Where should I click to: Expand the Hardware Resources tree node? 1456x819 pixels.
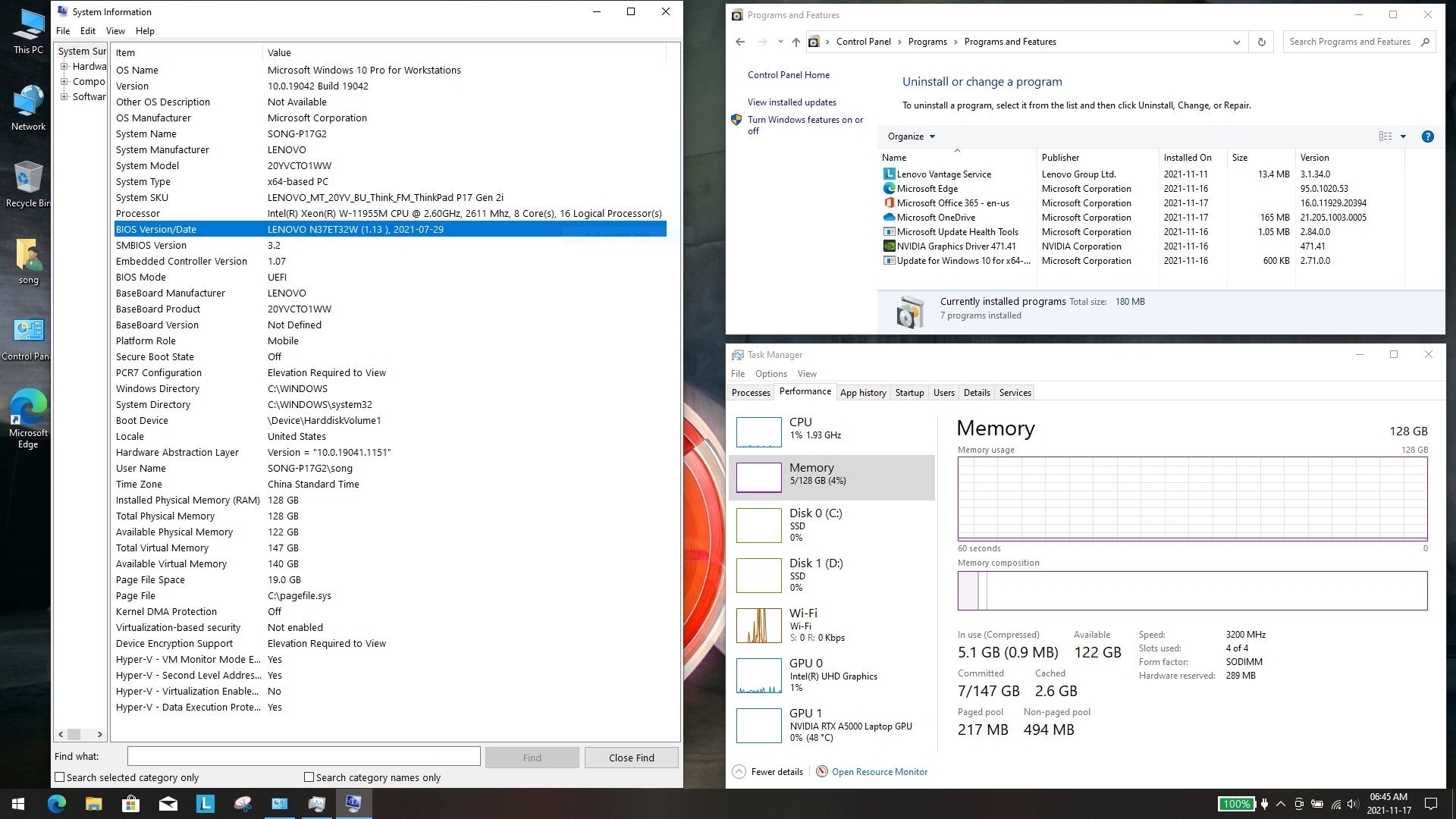click(64, 67)
